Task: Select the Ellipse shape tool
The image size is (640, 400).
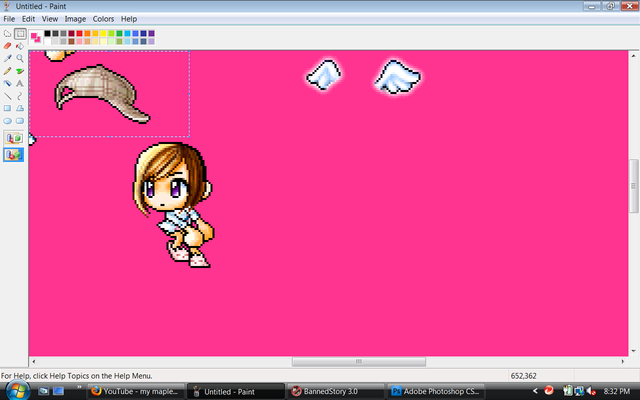Action: coord(7,121)
